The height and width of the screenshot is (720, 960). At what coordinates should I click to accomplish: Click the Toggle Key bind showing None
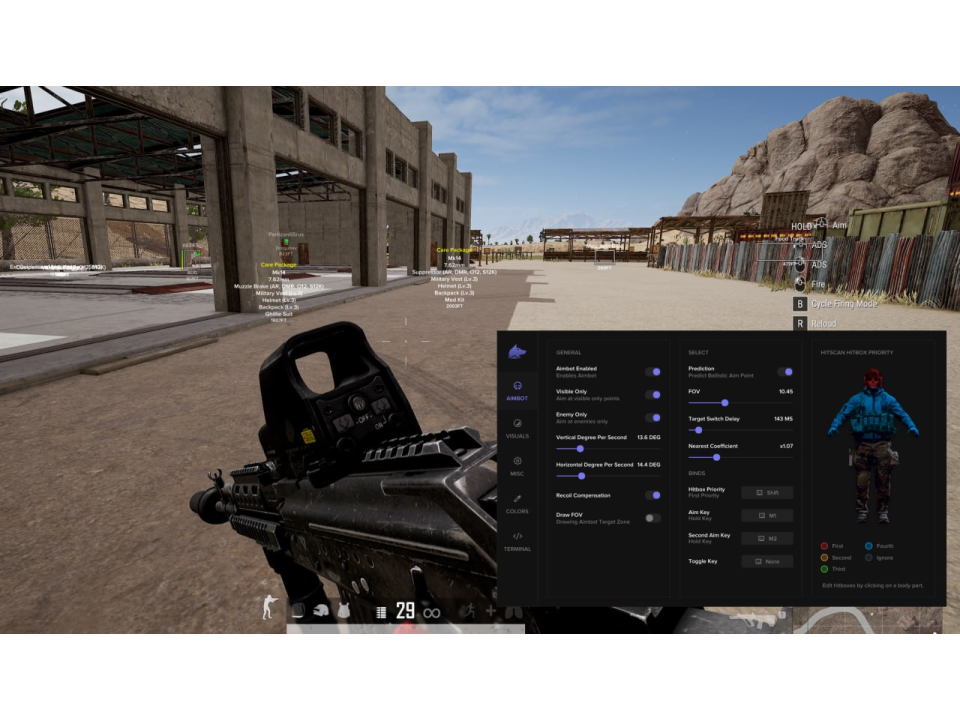(x=767, y=561)
